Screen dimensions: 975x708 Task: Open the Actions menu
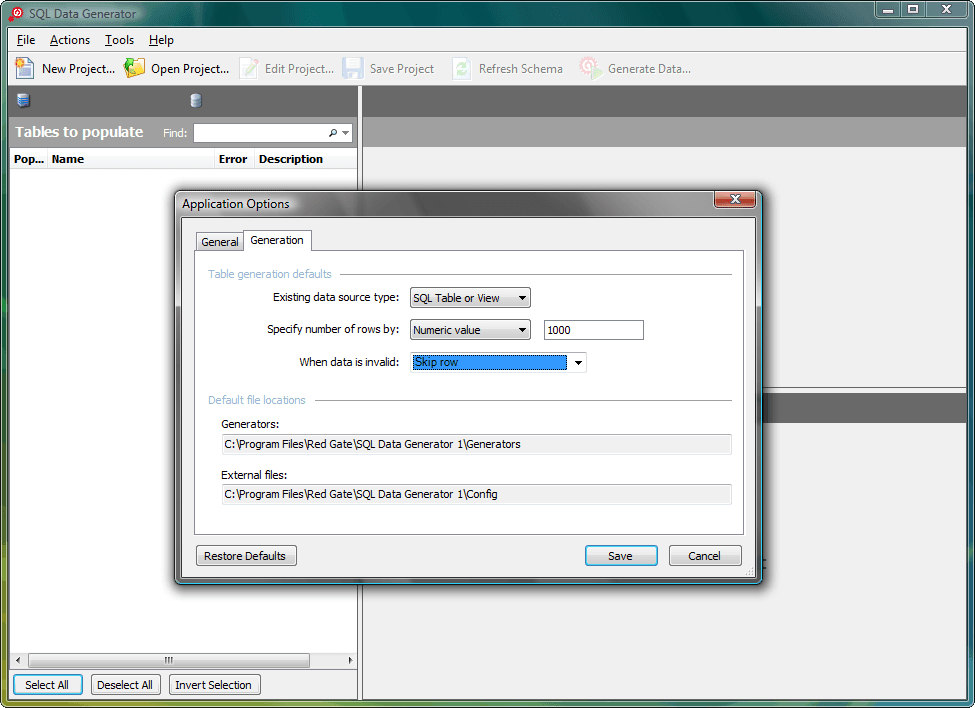click(70, 40)
